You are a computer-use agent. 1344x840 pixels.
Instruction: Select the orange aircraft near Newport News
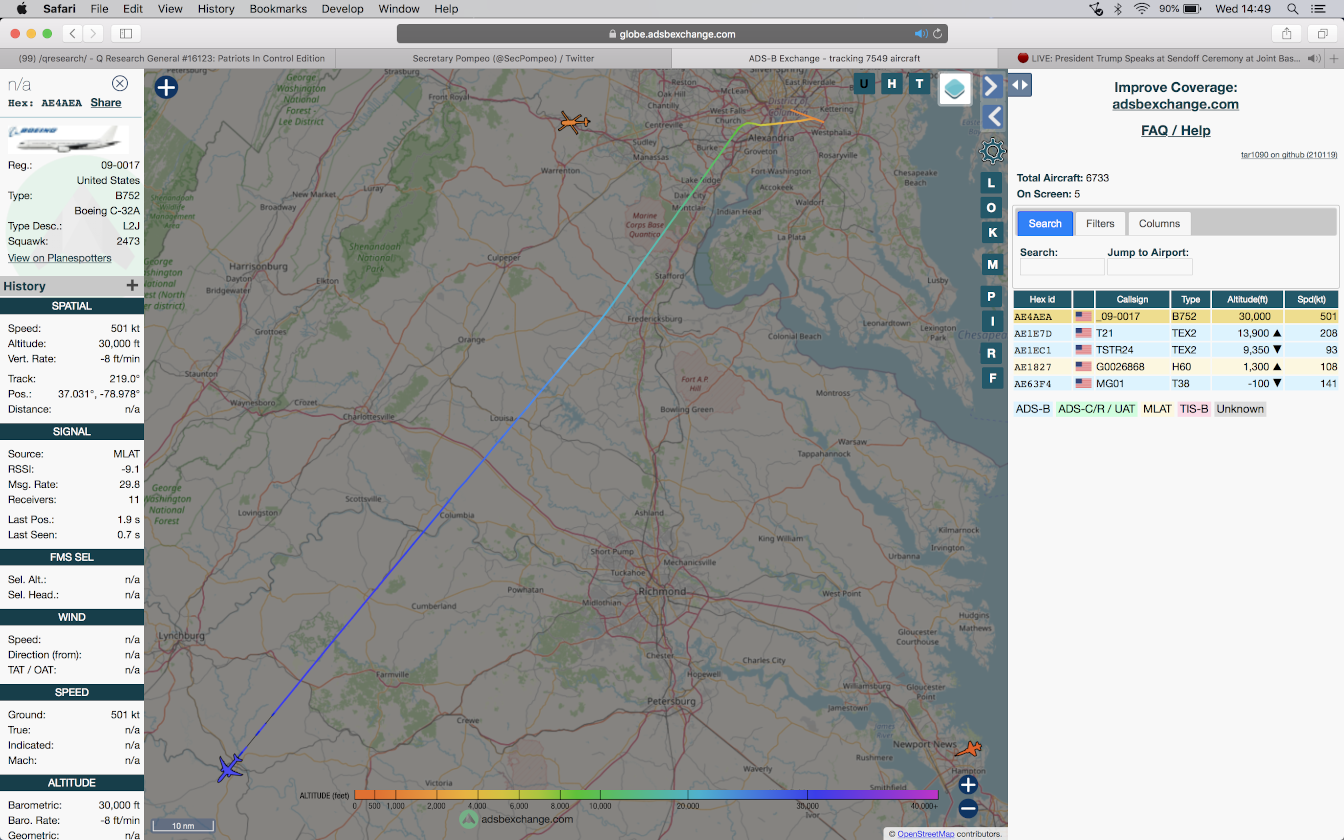coord(968,748)
